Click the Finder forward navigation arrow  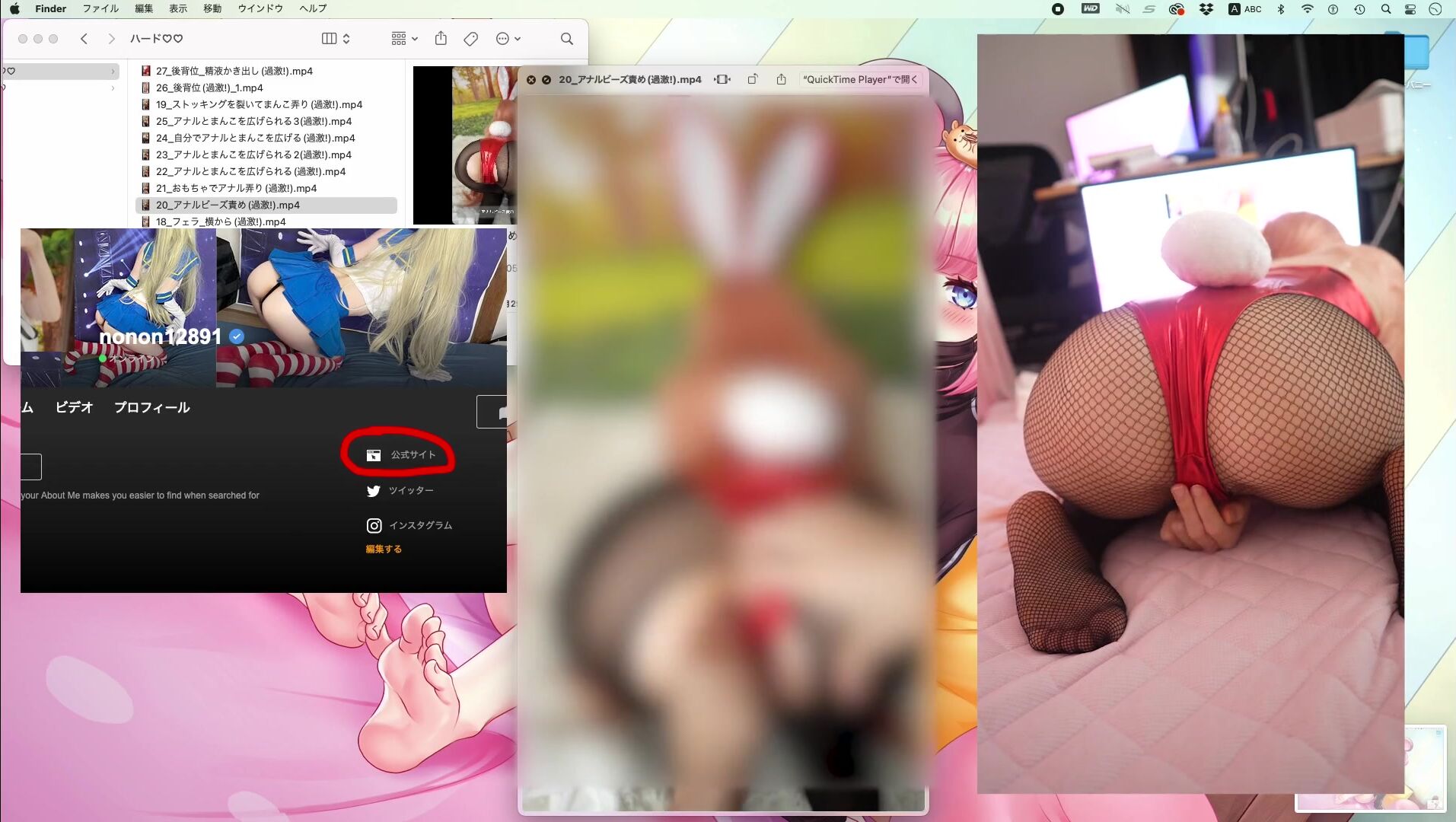click(111, 39)
